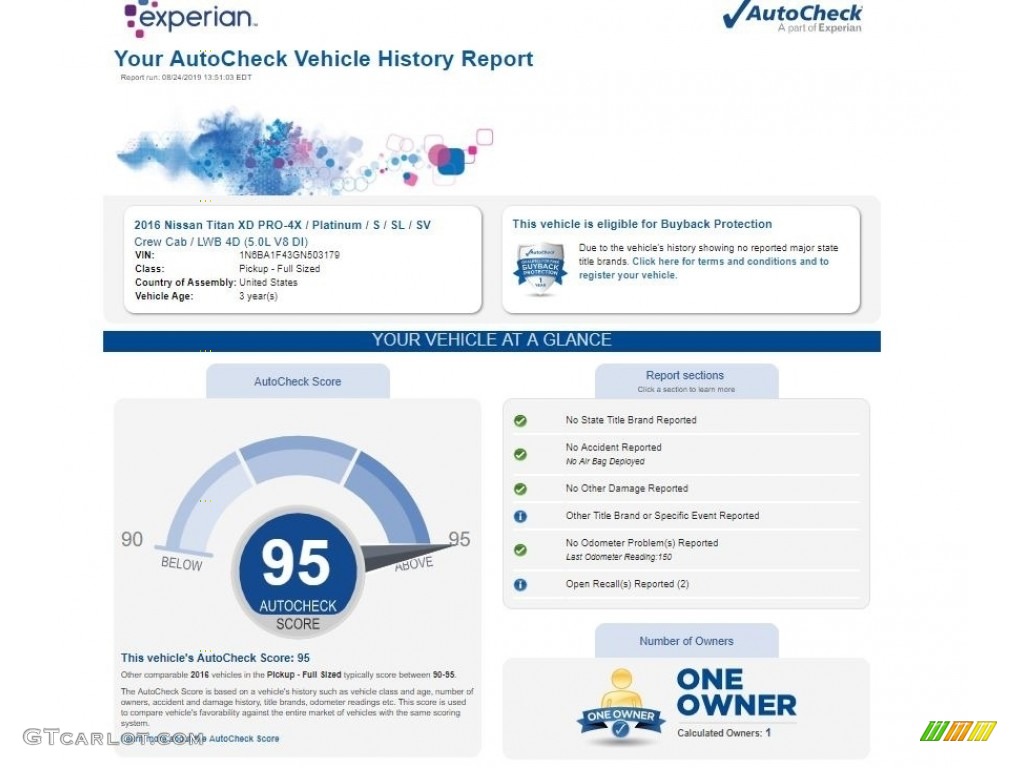Click the Buyback Protection shield badge
Screen dimensions: 1024x768
tap(540, 268)
